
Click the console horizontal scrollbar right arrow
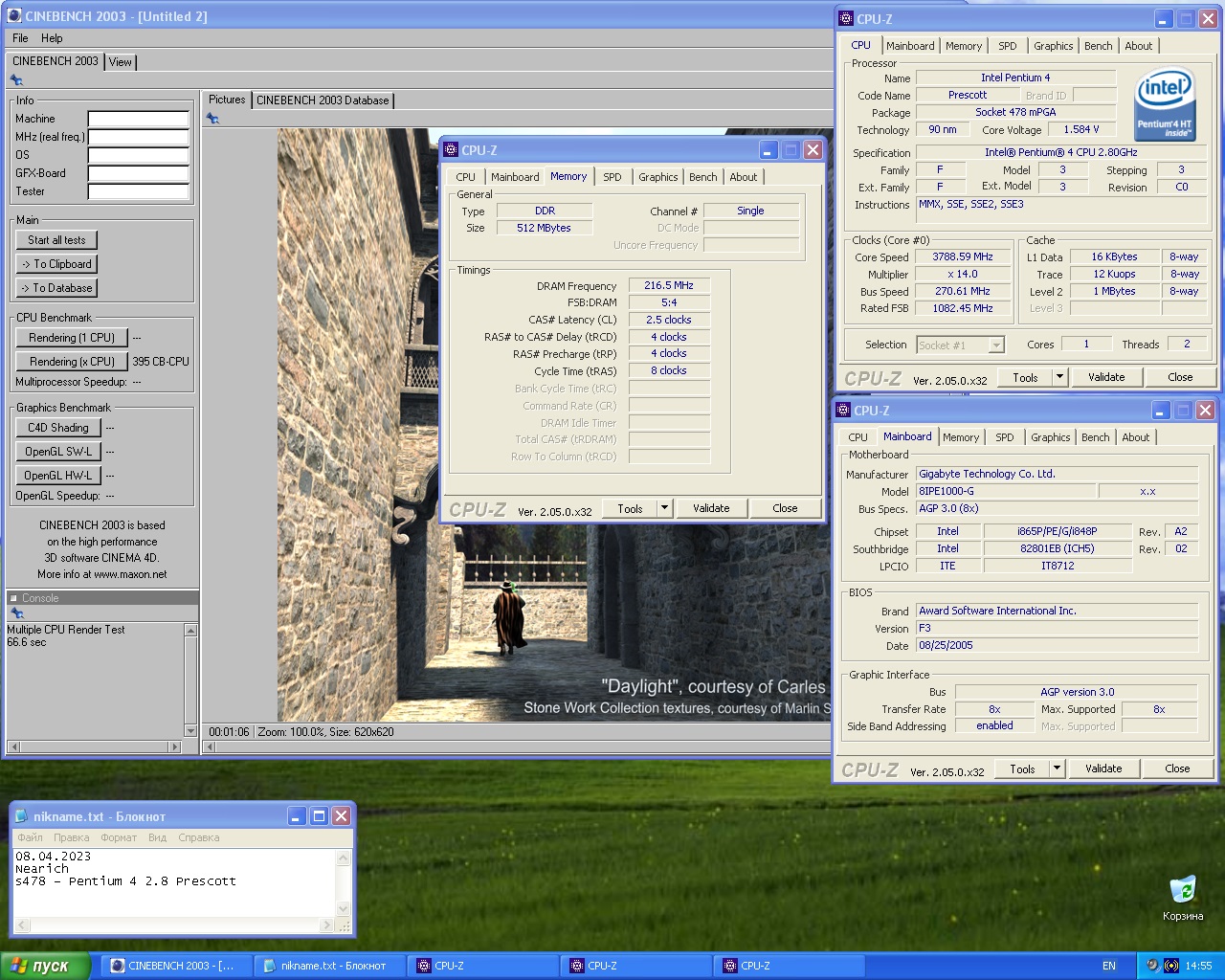click(173, 746)
